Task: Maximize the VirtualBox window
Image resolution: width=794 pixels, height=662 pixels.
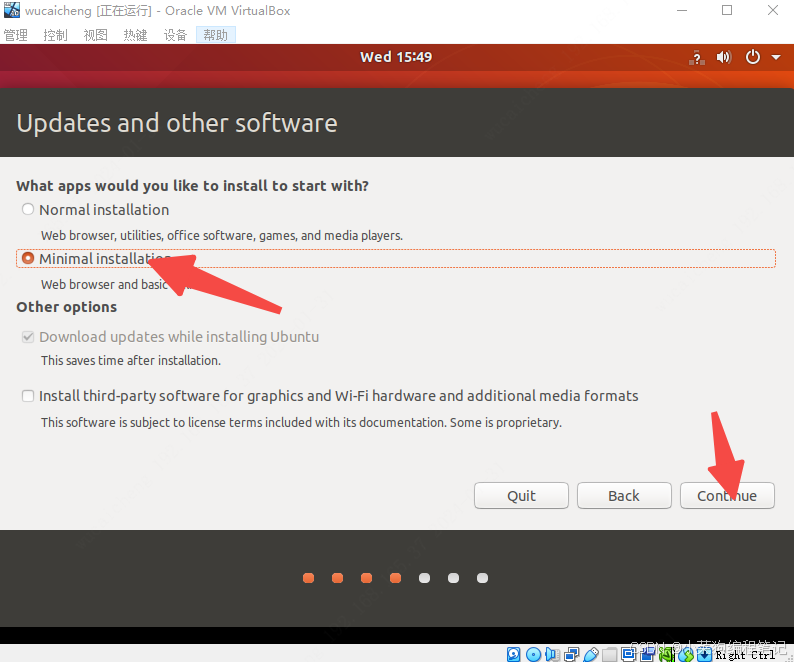Action: tap(727, 10)
